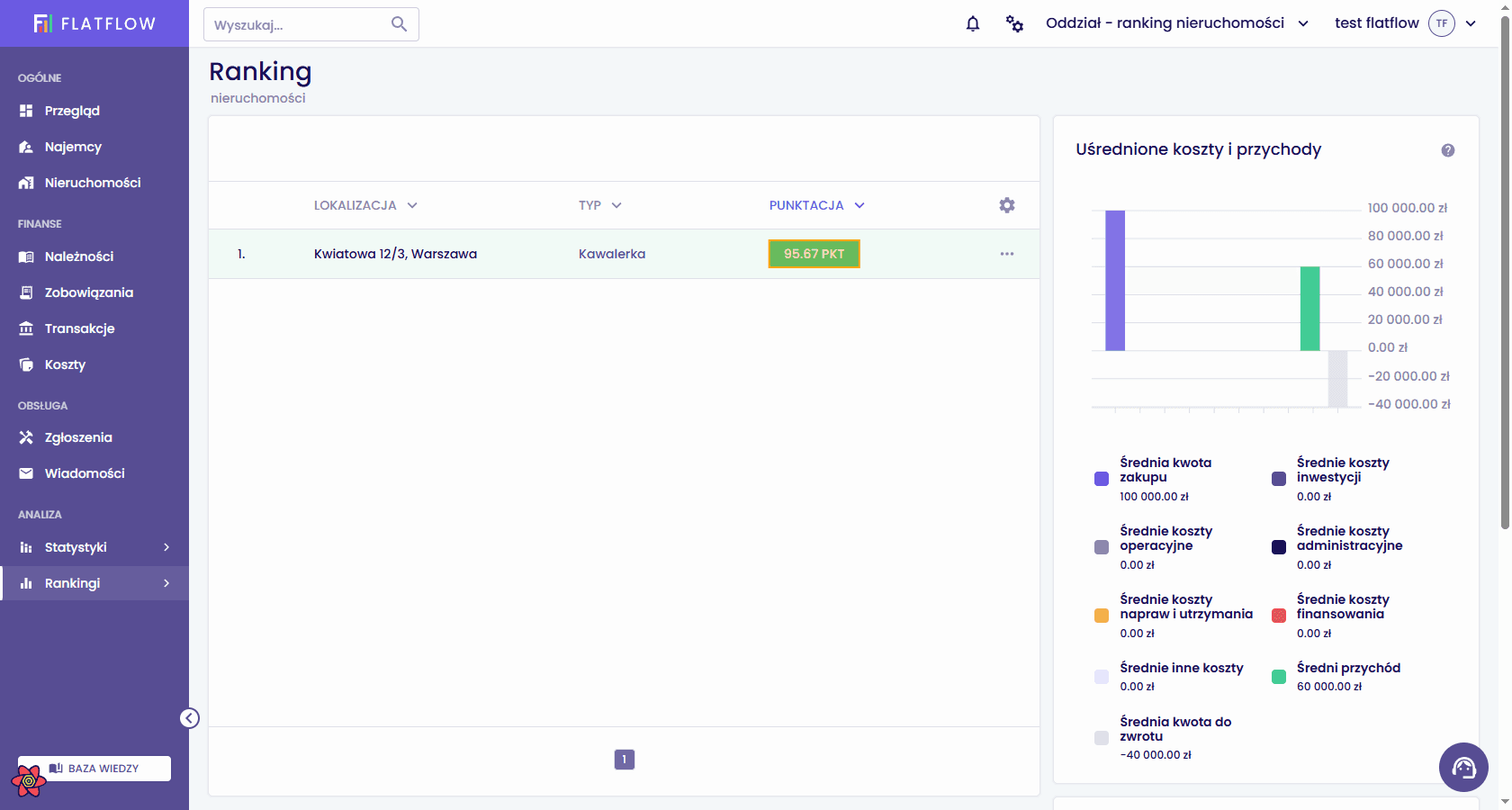This screenshot has width=1512, height=810.
Task: Click the help question mark icon
Action: click(x=1448, y=150)
